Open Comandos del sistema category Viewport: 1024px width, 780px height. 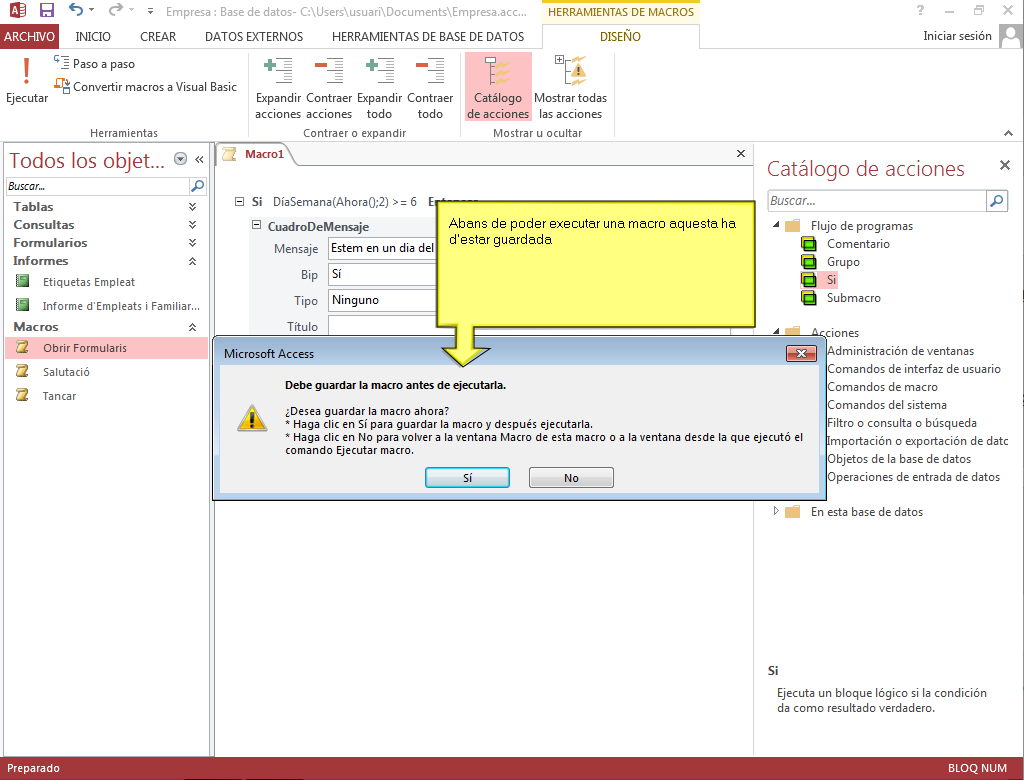(887, 405)
